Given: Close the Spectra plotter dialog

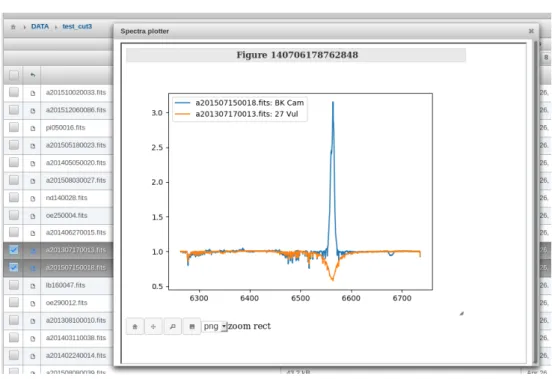Looking at the screenshot, I should tap(531, 31).
